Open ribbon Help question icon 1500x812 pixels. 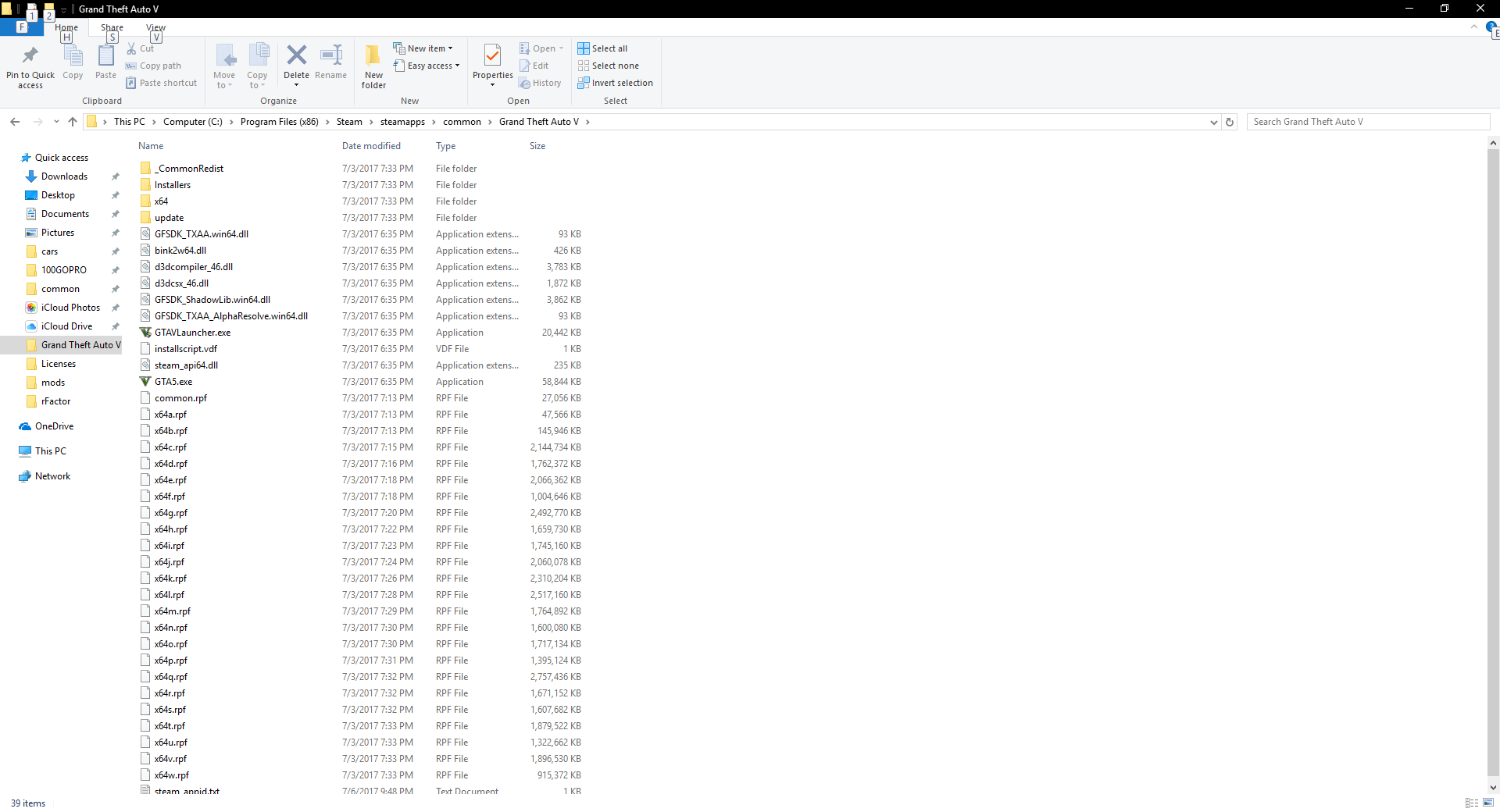coord(1491,27)
